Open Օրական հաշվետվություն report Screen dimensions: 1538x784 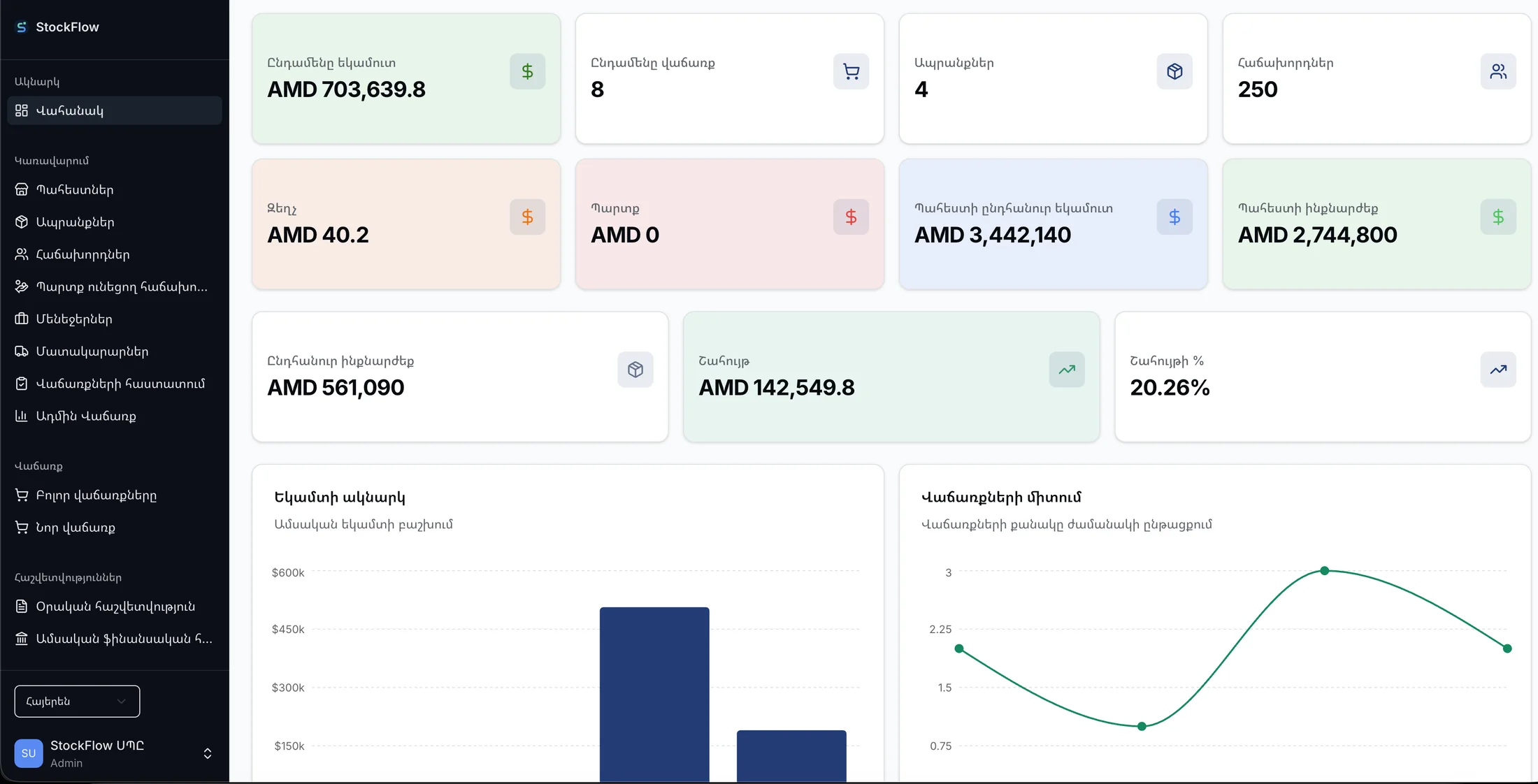[x=115, y=607]
